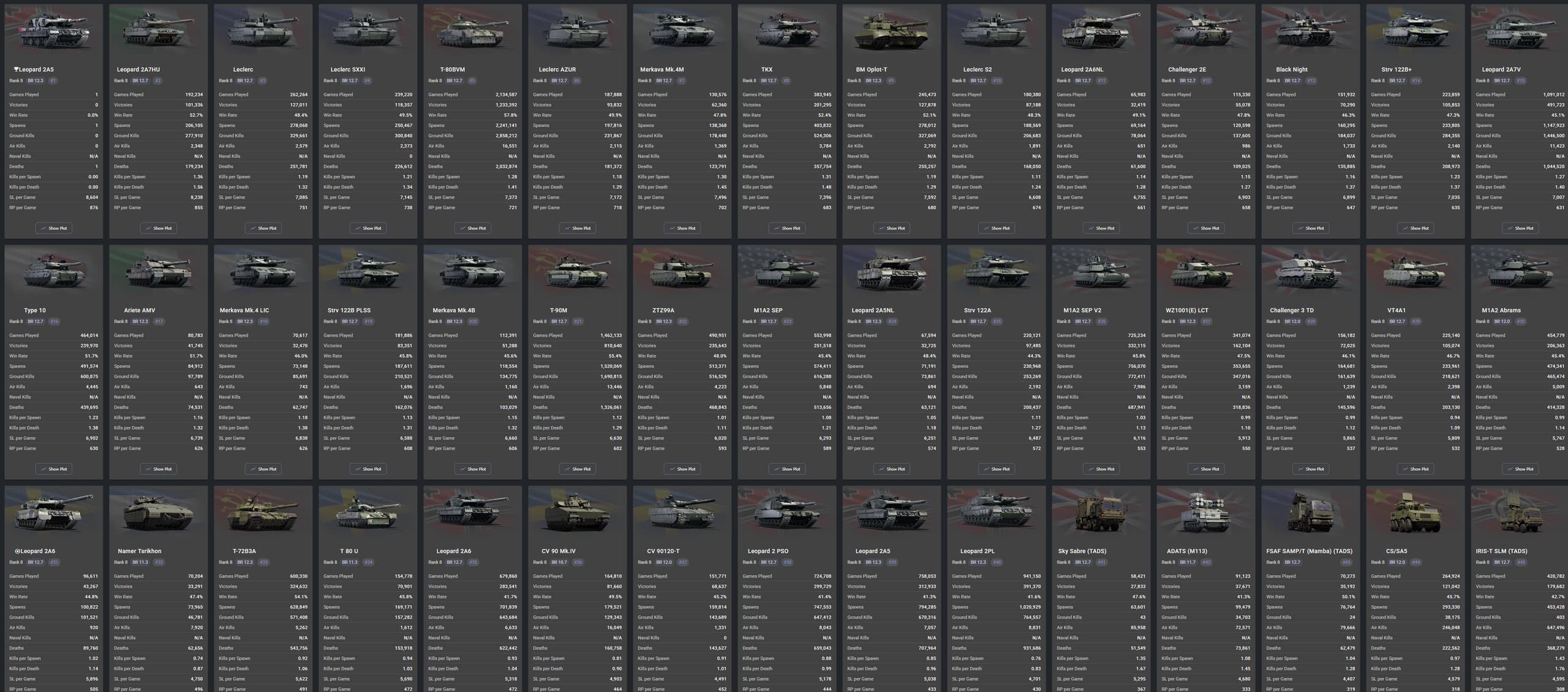The height and width of the screenshot is (692, 1568).
Task: Click the #30 badge on M1A2 Abrams
Action: click(1520, 321)
